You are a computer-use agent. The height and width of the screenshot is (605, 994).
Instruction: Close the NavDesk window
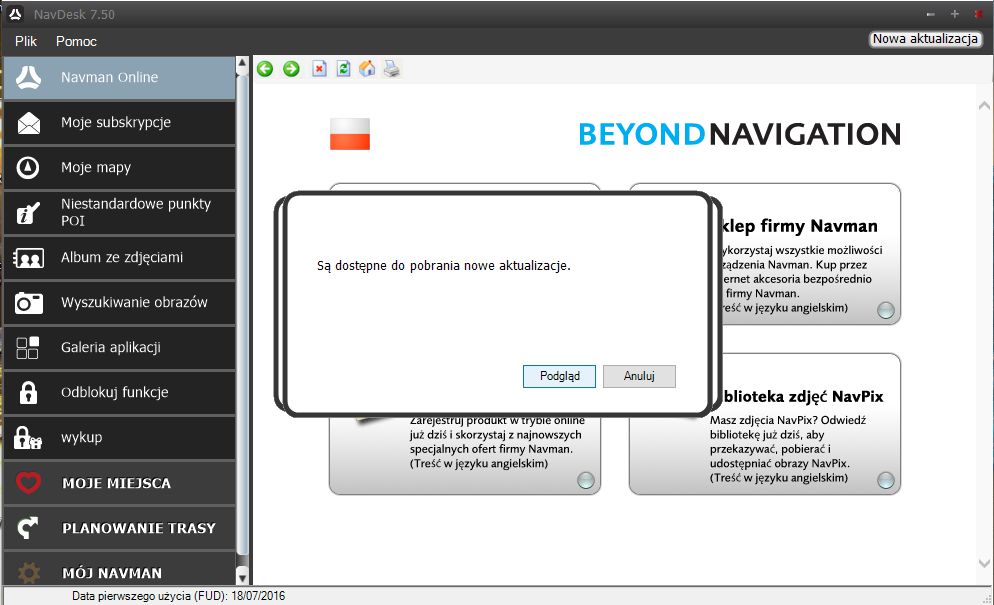(x=979, y=14)
